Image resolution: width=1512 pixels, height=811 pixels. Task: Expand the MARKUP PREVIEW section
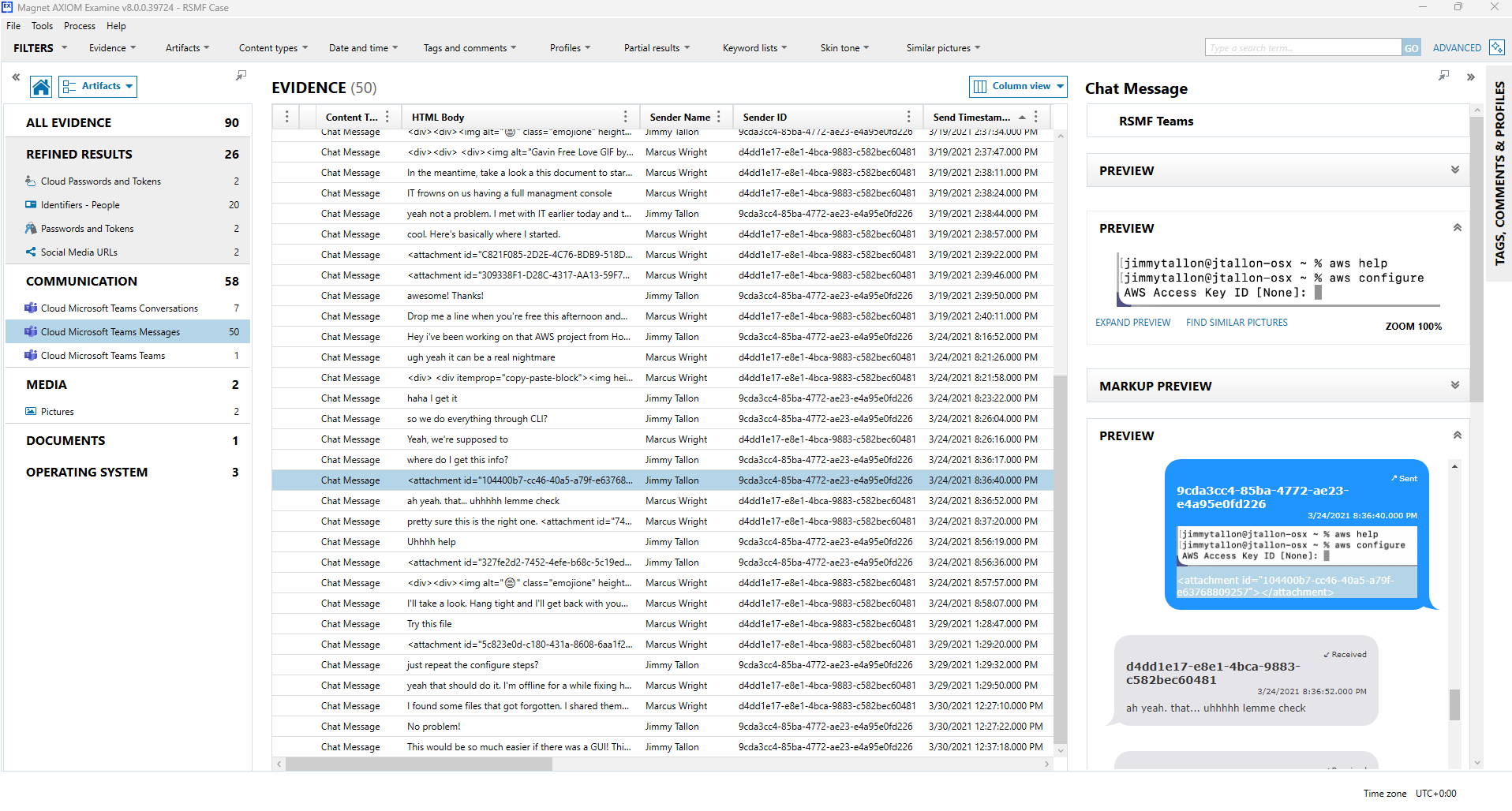point(1454,386)
